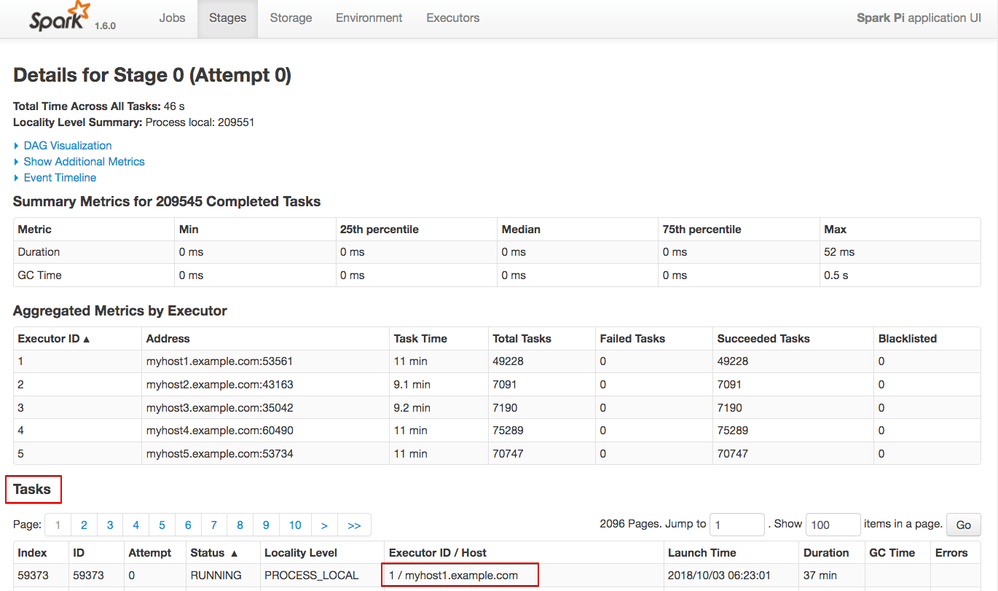This screenshot has height=591, width=998.
Task: Go to the Executors tab
Action: point(453,18)
